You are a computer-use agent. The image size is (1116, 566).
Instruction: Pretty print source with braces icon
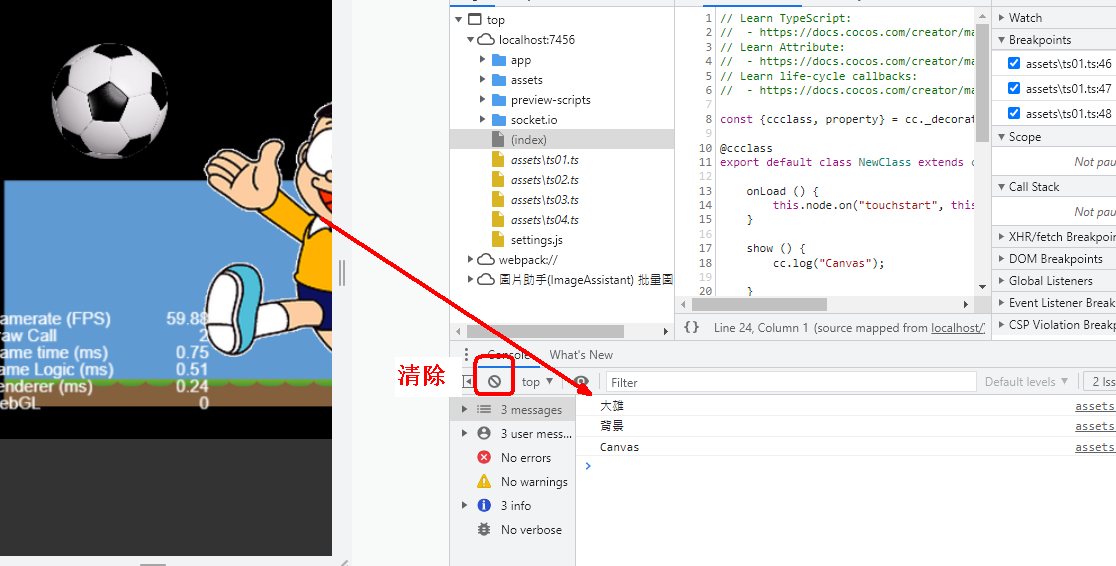(x=691, y=327)
